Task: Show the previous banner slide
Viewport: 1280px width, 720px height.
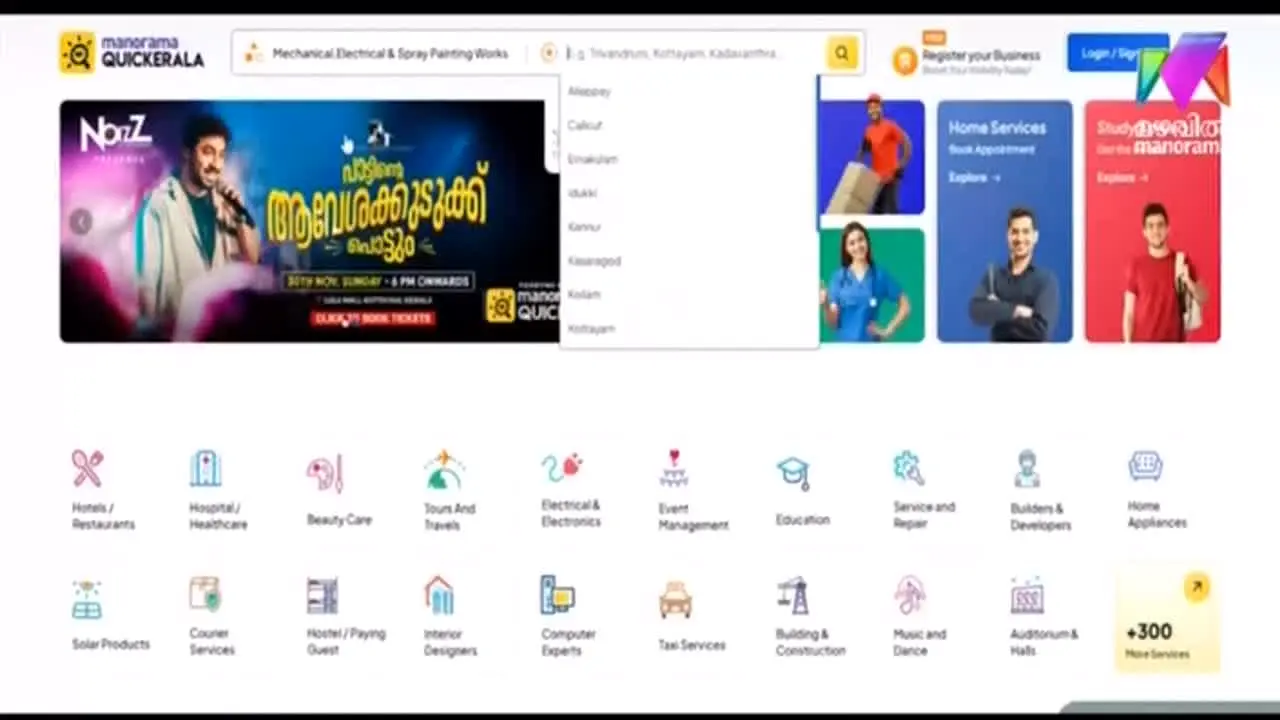Action: point(81,222)
